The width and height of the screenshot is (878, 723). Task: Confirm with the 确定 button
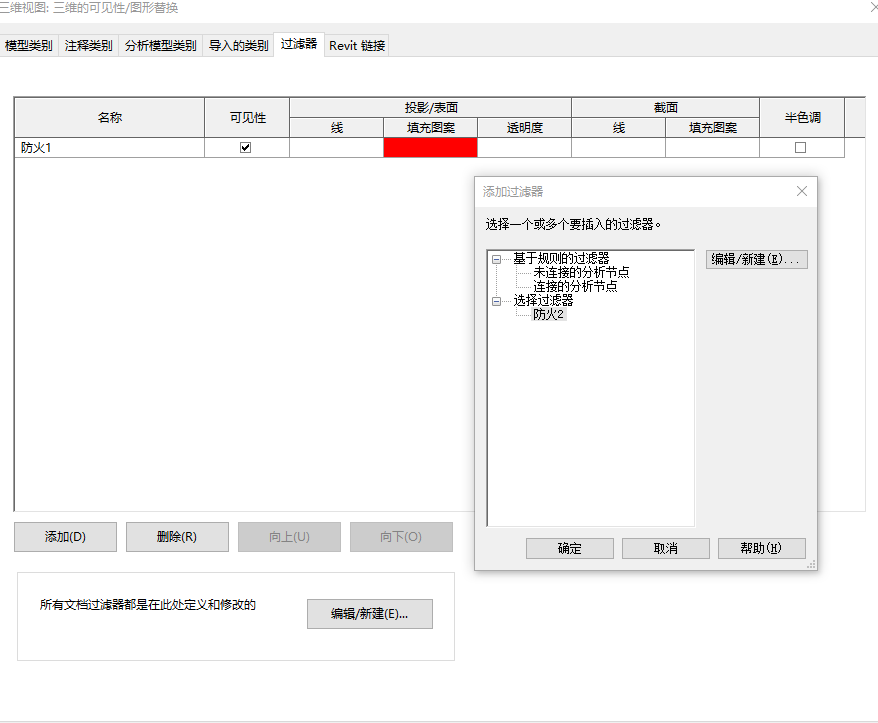(x=570, y=548)
